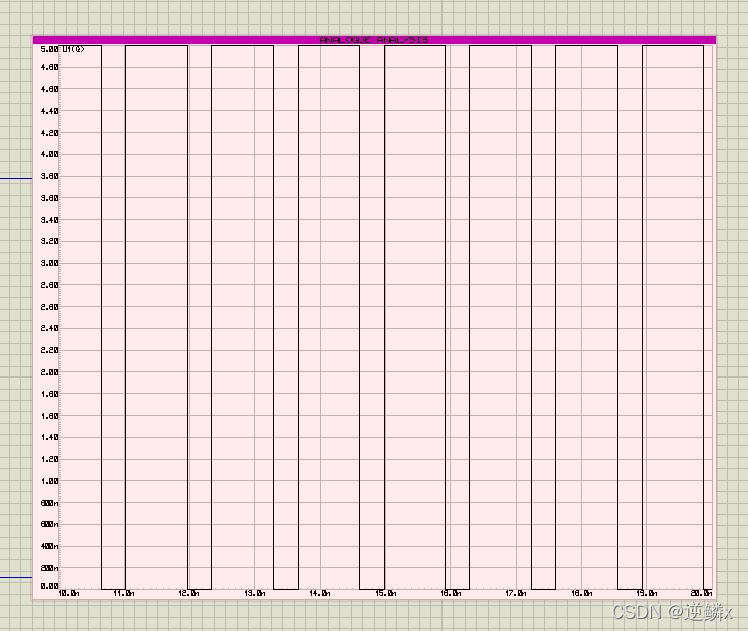Click the 13.0n time axis label
Viewport: 748px width, 631px height.
(255, 593)
